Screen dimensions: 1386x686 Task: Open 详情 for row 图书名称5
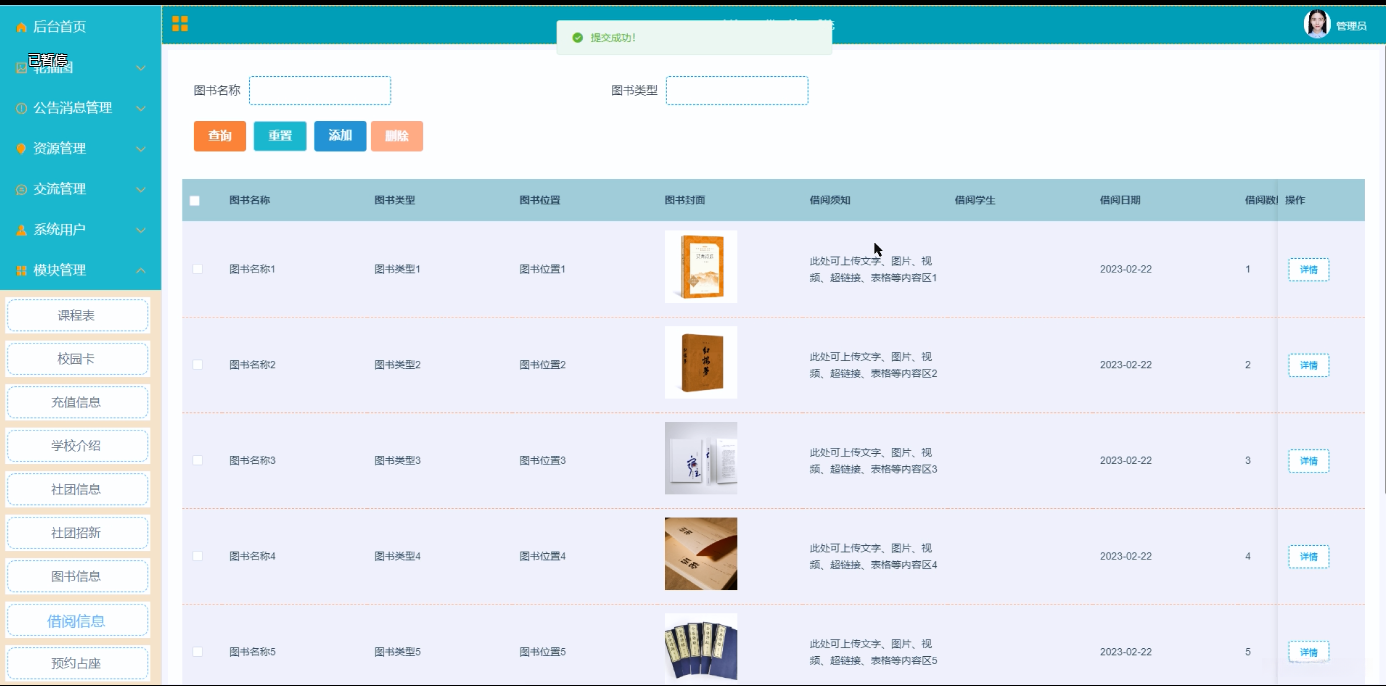[x=1308, y=653]
